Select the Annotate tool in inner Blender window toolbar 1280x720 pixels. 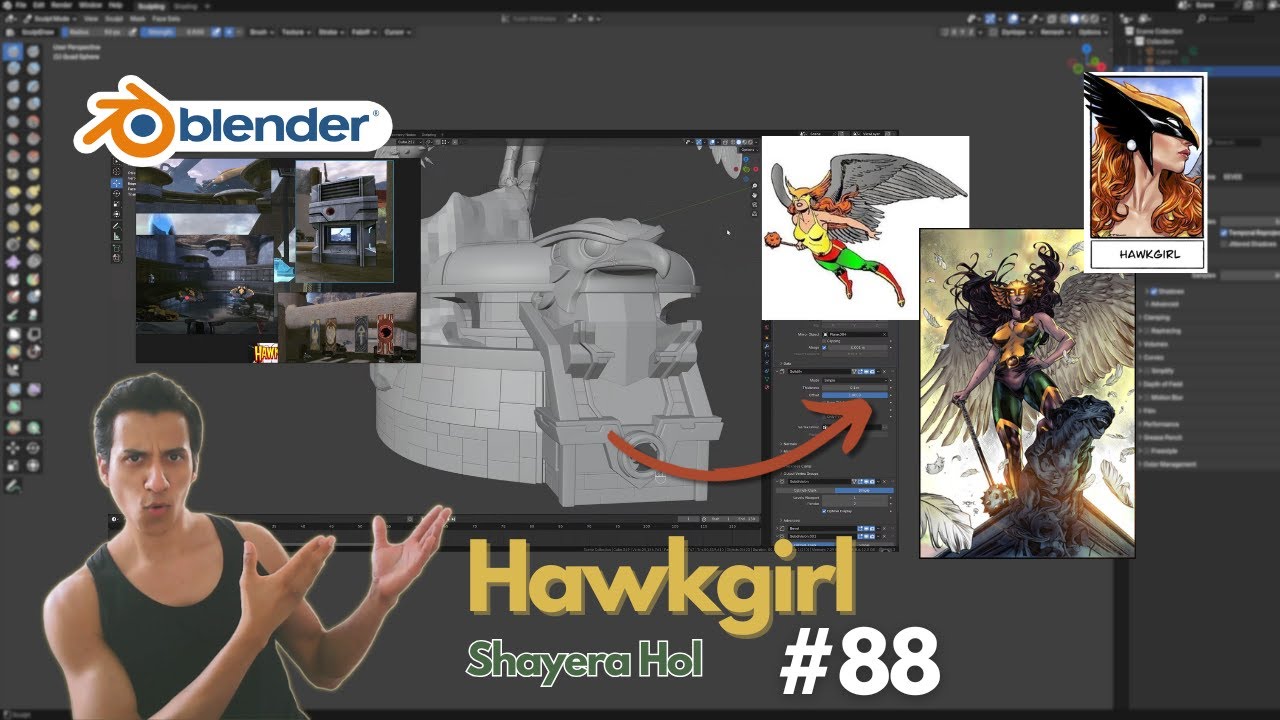pos(117,226)
